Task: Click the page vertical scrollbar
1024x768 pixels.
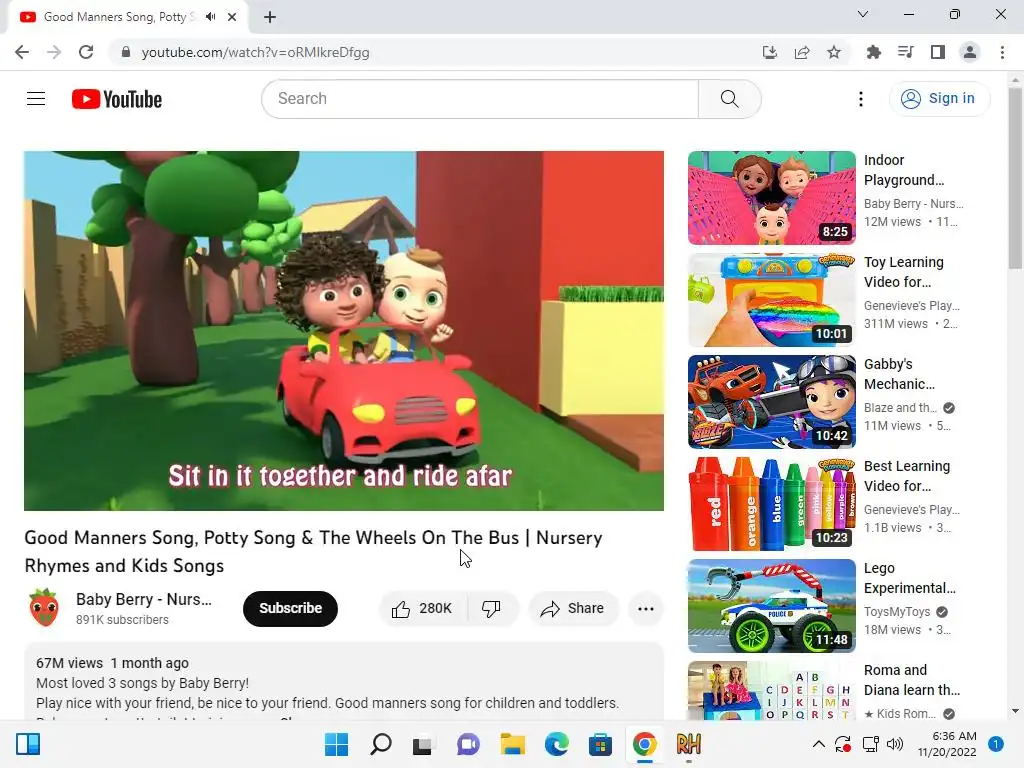Action: point(1015,178)
